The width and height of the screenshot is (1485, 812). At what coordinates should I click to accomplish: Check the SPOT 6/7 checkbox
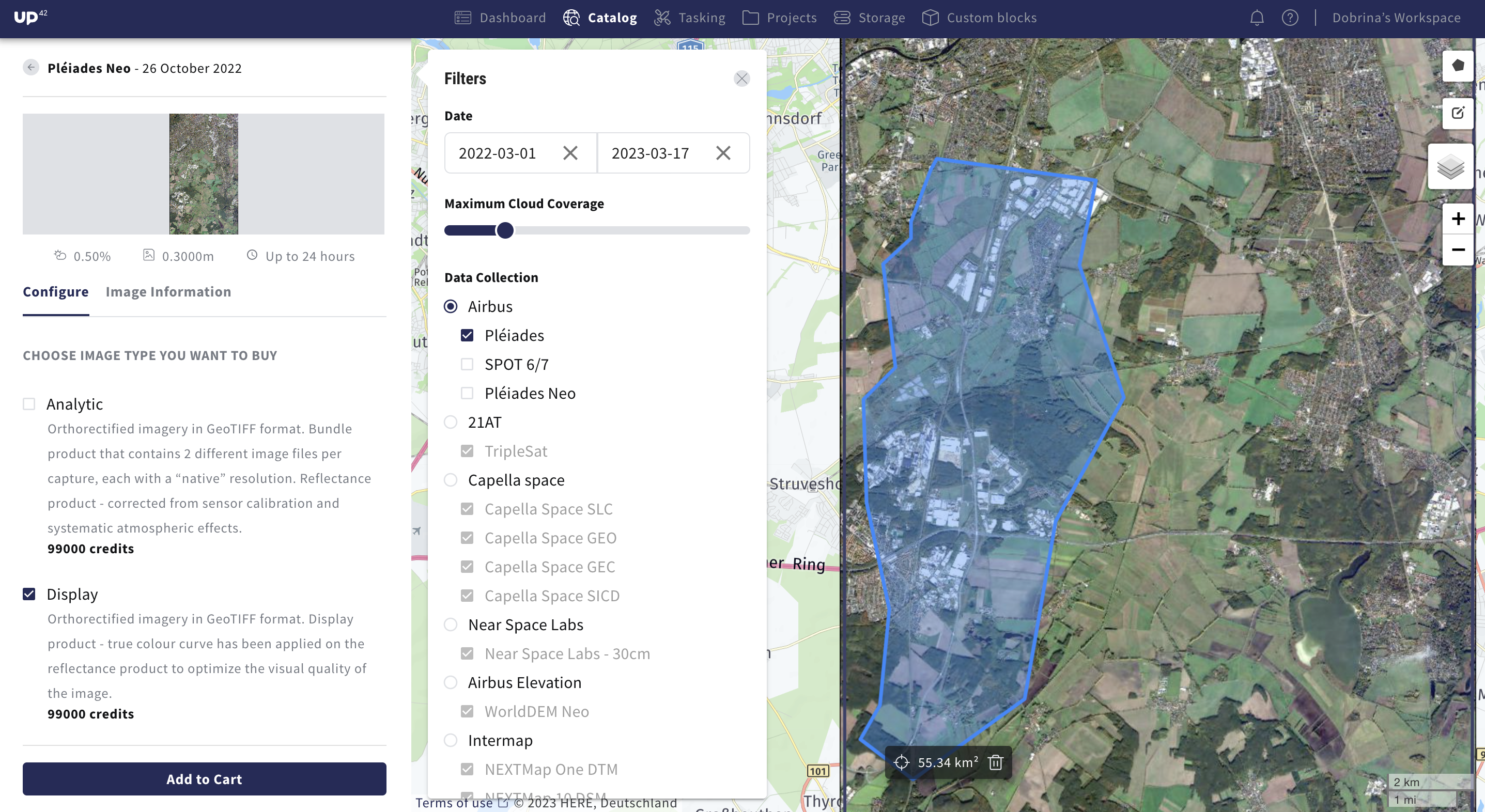click(x=467, y=364)
